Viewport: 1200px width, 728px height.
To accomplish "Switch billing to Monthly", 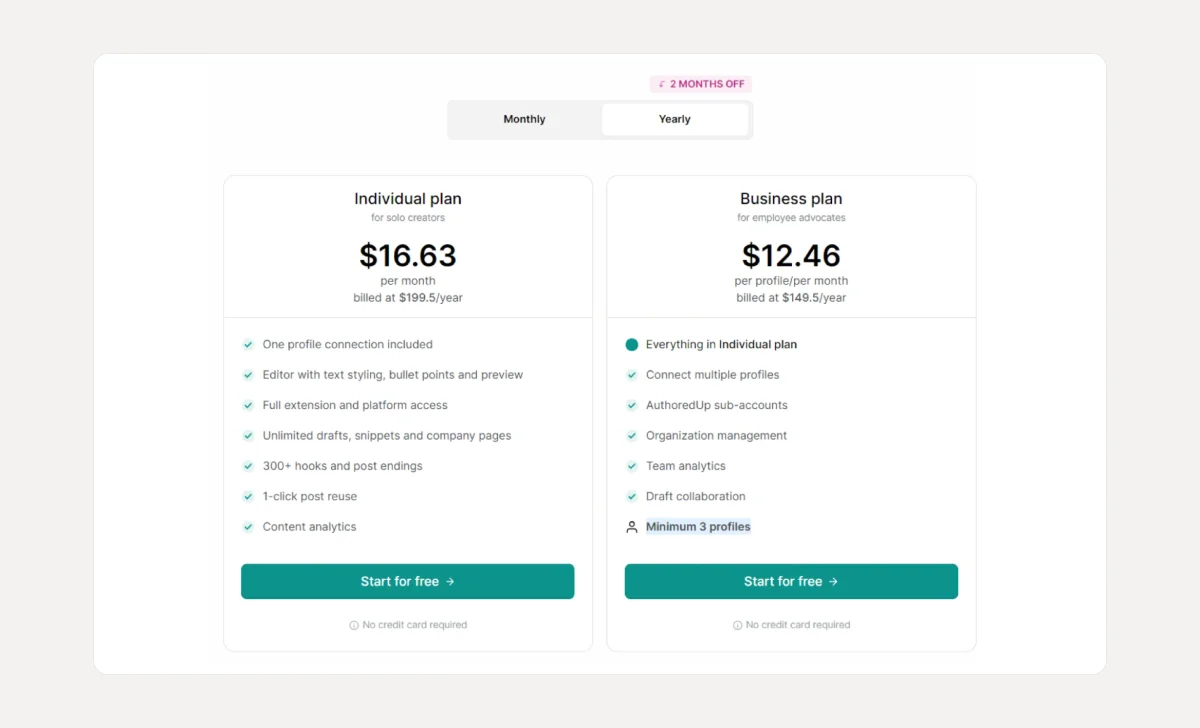I will pyautogui.click(x=524, y=119).
